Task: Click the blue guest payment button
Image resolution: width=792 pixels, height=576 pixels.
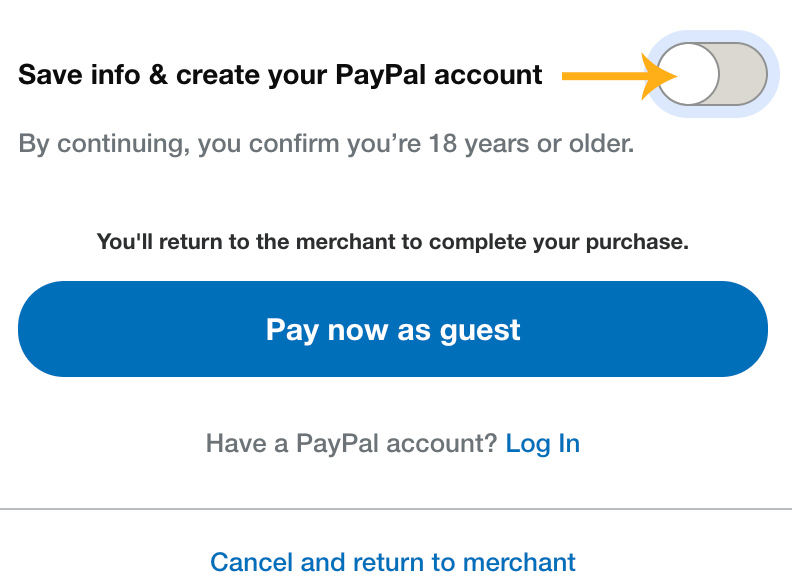Action: [393, 329]
